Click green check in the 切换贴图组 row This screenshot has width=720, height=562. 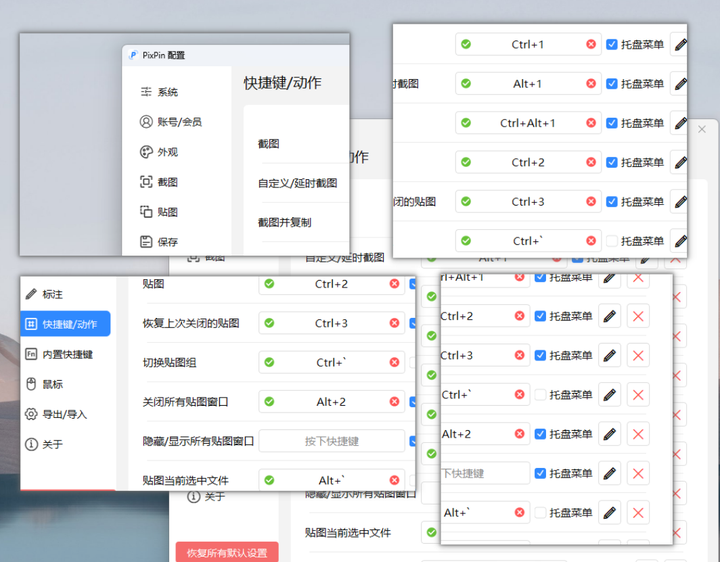pyautogui.click(x=270, y=362)
